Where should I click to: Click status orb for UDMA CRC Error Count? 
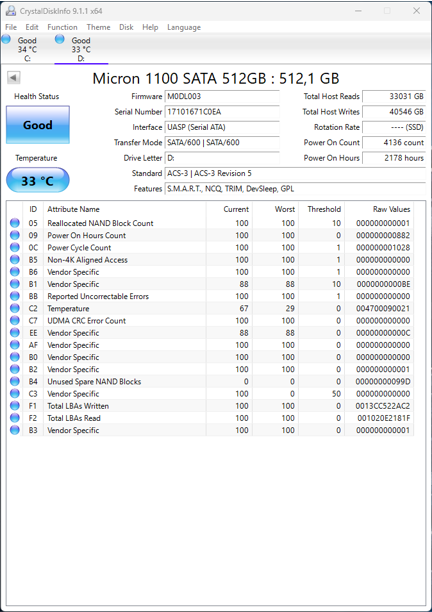pyautogui.click(x=14, y=321)
